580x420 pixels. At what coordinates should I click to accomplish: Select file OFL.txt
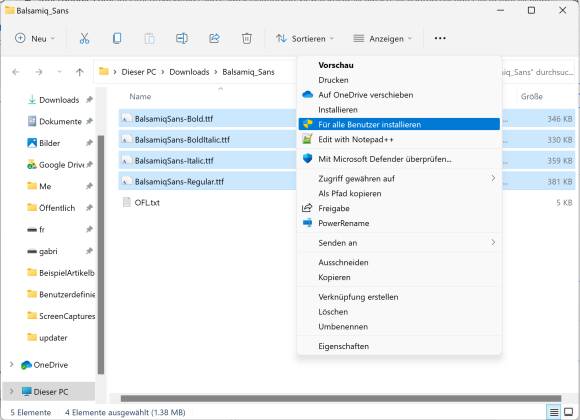pyautogui.click(x=147, y=203)
